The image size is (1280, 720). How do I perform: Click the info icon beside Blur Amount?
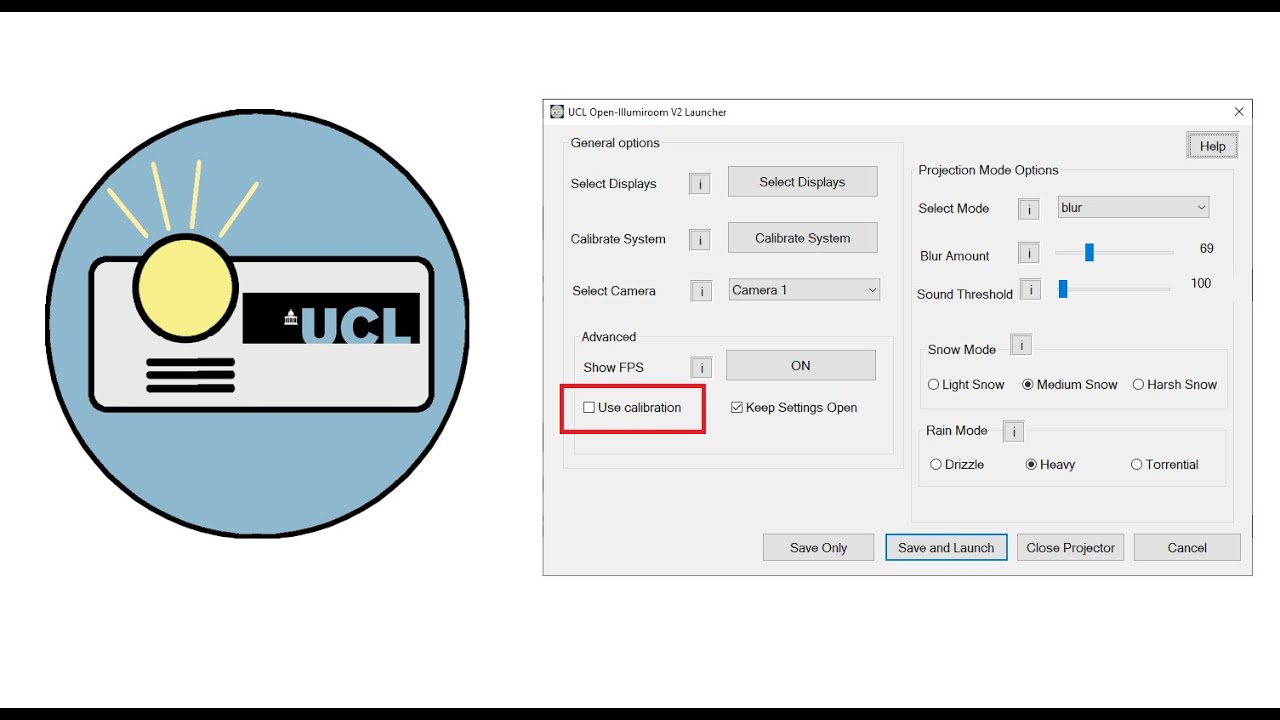pos(1029,253)
